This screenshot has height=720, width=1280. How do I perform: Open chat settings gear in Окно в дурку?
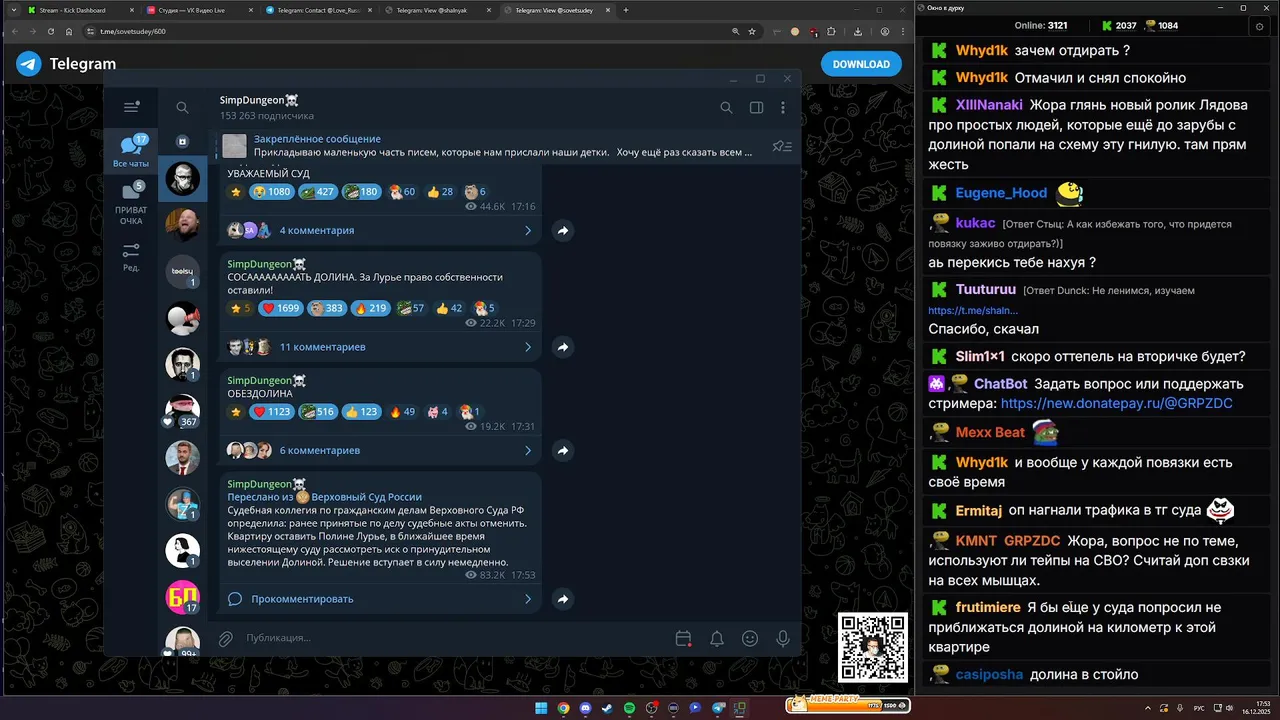click(x=1259, y=26)
